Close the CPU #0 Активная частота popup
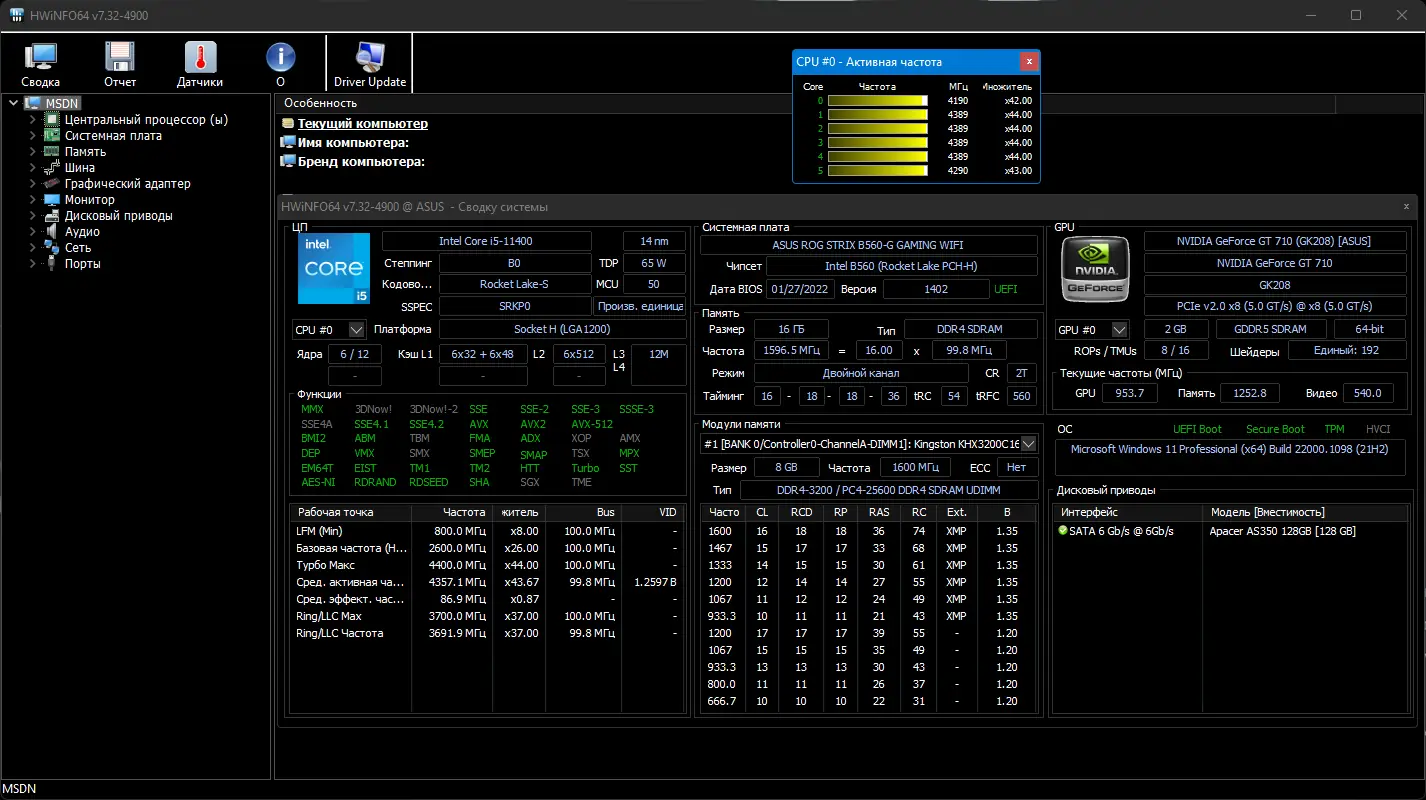Screen dimensions: 1426x800 1029,62
